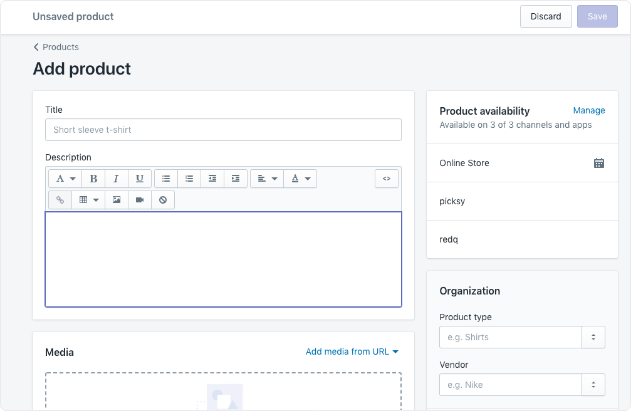The height and width of the screenshot is (411, 631).
Task: Expand the insert table dropdown
Action: pyautogui.click(x=88, y=200)
